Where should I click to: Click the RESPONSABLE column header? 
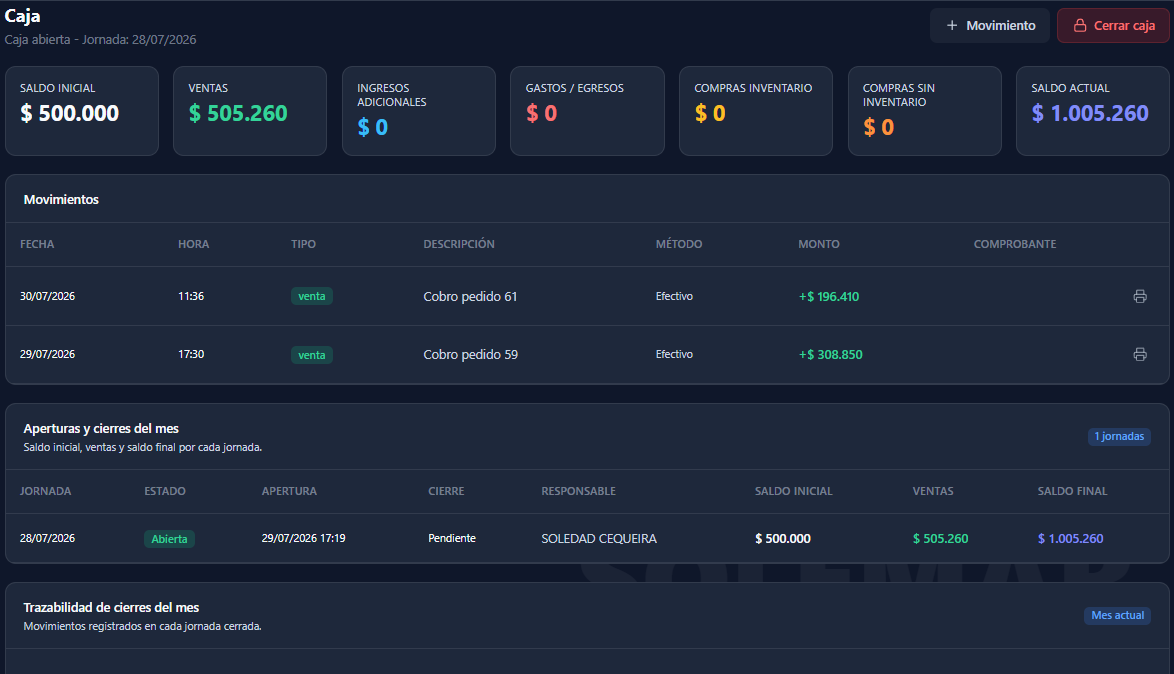[x=578, y=491]
